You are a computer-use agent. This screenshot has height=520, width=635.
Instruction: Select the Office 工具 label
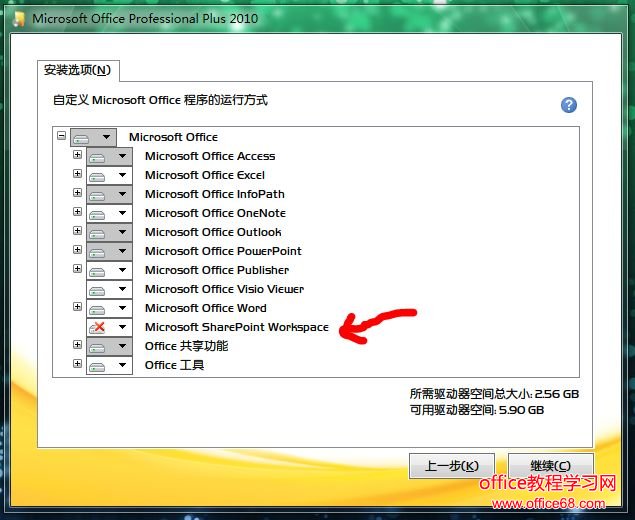174,365
